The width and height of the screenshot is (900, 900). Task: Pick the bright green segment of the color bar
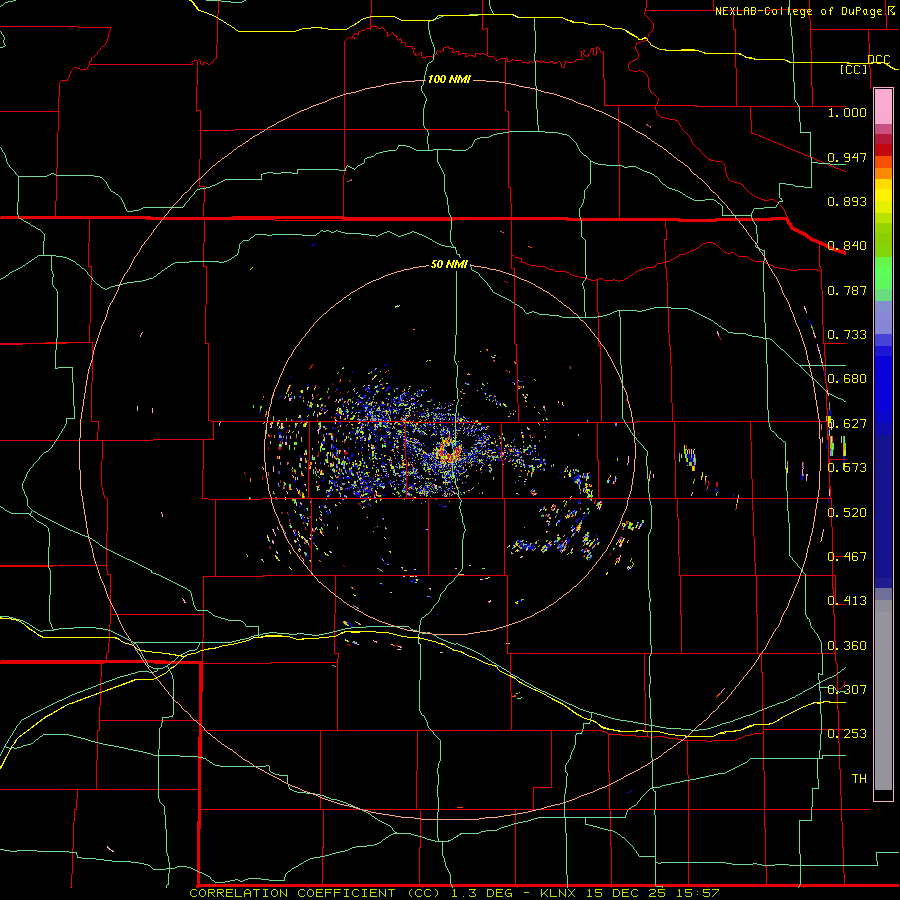(883, 273)
